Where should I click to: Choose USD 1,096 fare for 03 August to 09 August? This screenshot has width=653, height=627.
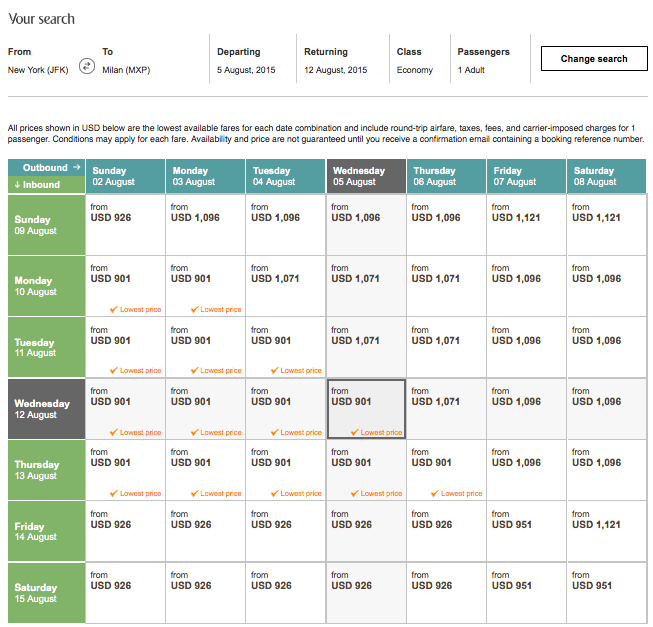tap(206, 225)
